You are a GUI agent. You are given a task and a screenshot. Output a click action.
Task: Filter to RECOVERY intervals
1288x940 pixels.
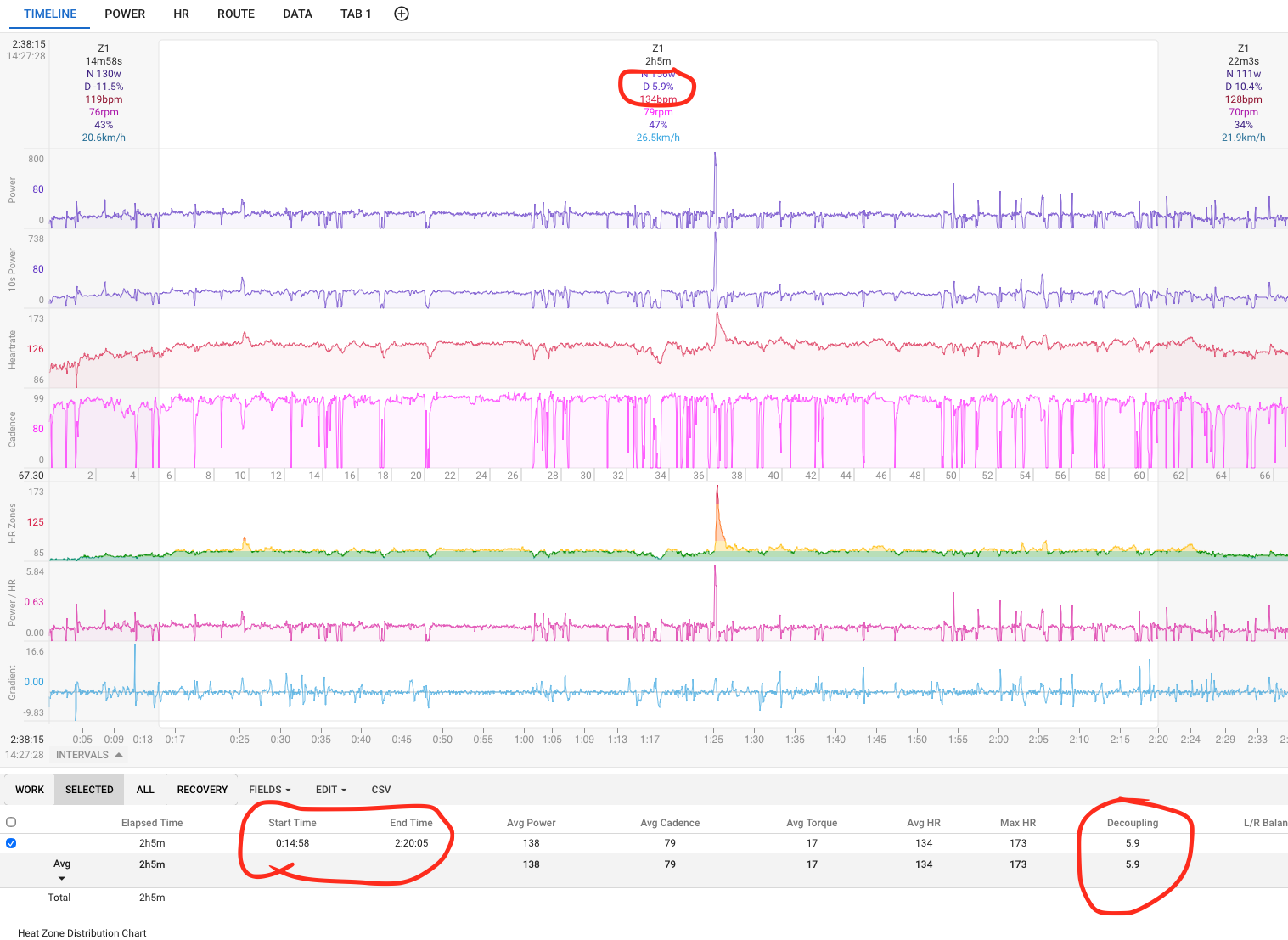202,790
